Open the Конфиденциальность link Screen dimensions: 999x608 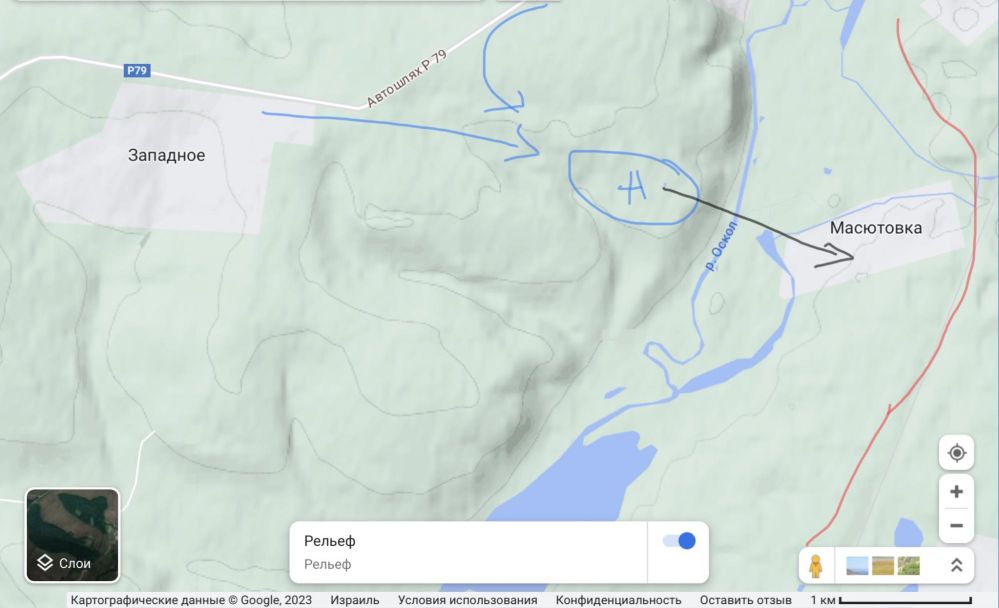(x=618, y=600)
